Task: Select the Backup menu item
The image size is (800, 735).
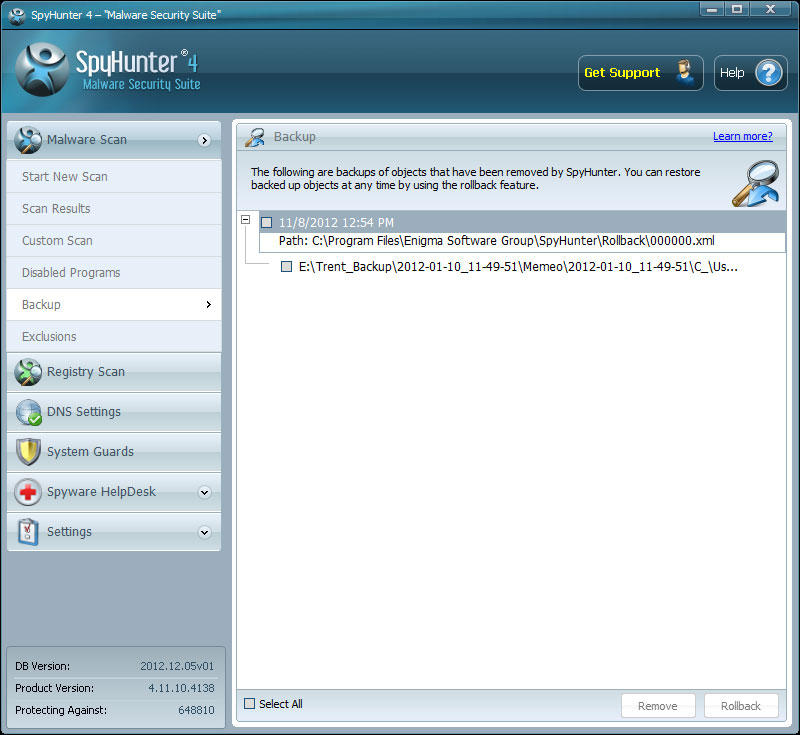Action: (x=114, y=305)
